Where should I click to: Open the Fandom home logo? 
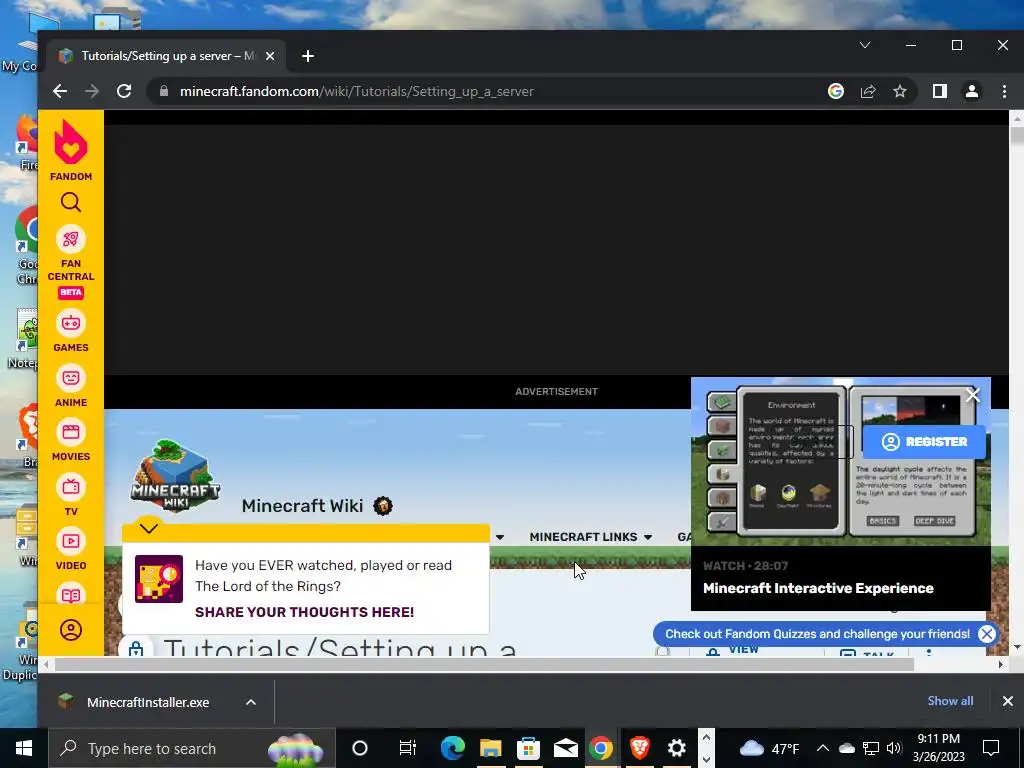[71, 150]
